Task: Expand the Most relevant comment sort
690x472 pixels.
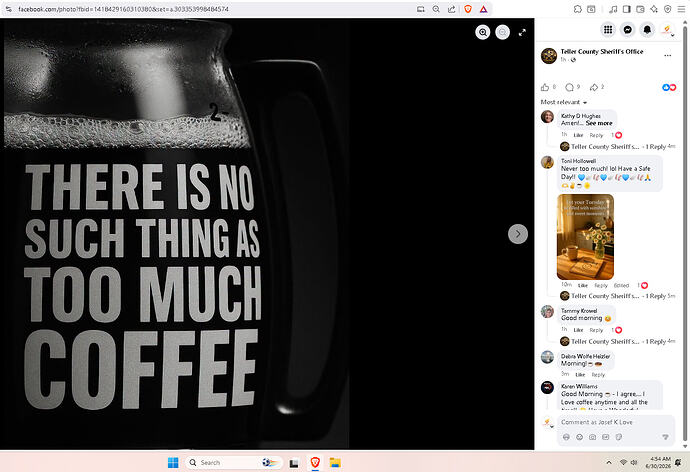Action: 564,102
